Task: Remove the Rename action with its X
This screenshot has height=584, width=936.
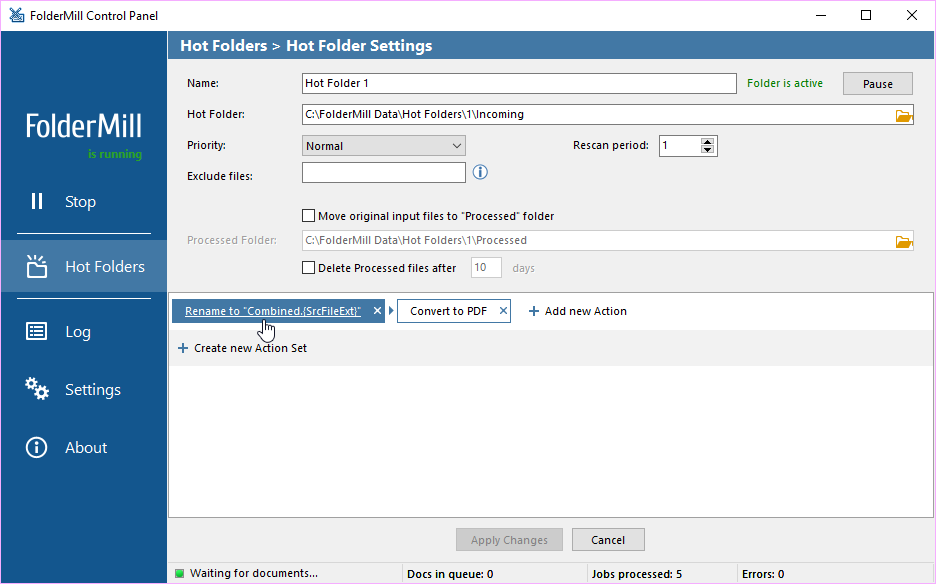Action: [x=377, y=311]
